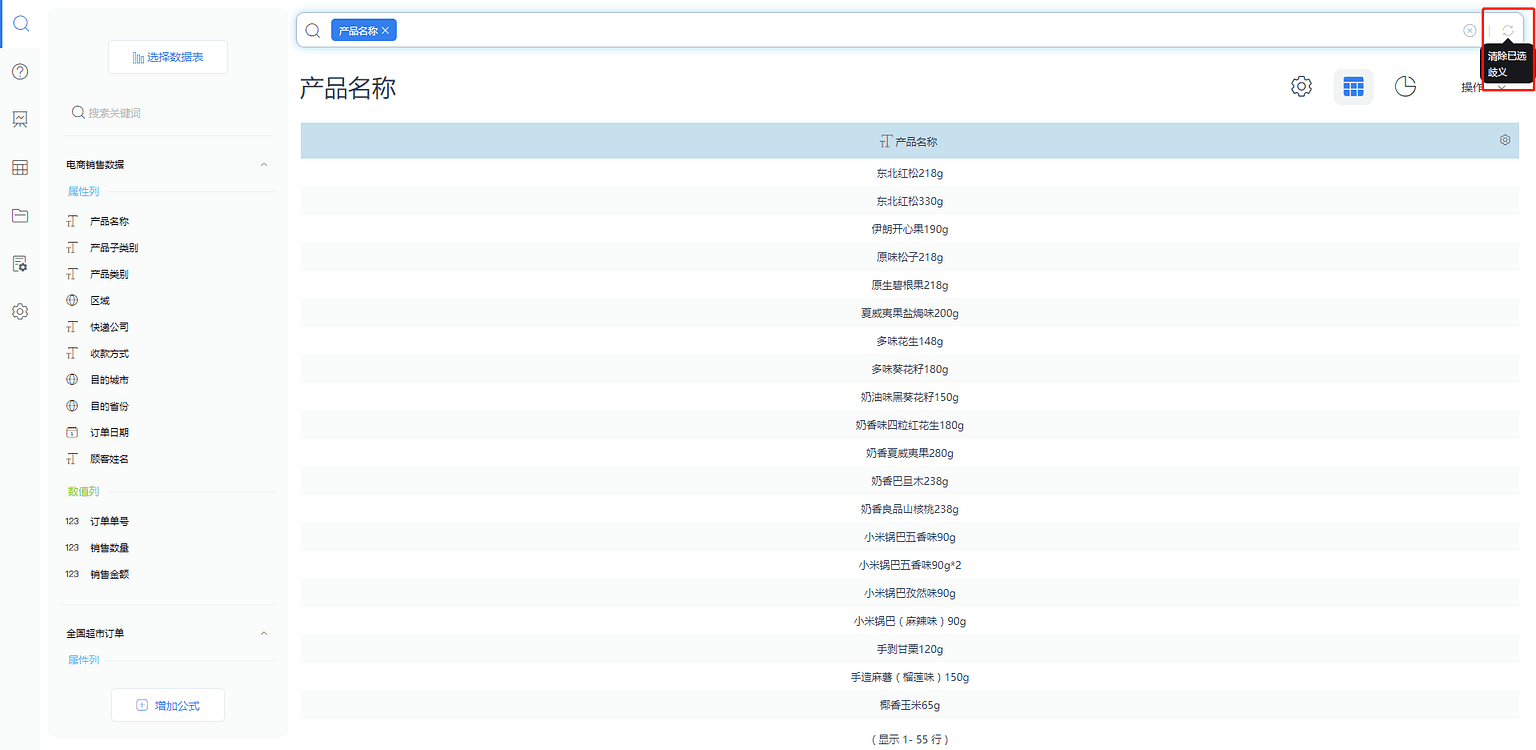This screenshot has width=1536, height=750.
Task: Click the 123 icon beside 订单单号
Action: point(72,521)
